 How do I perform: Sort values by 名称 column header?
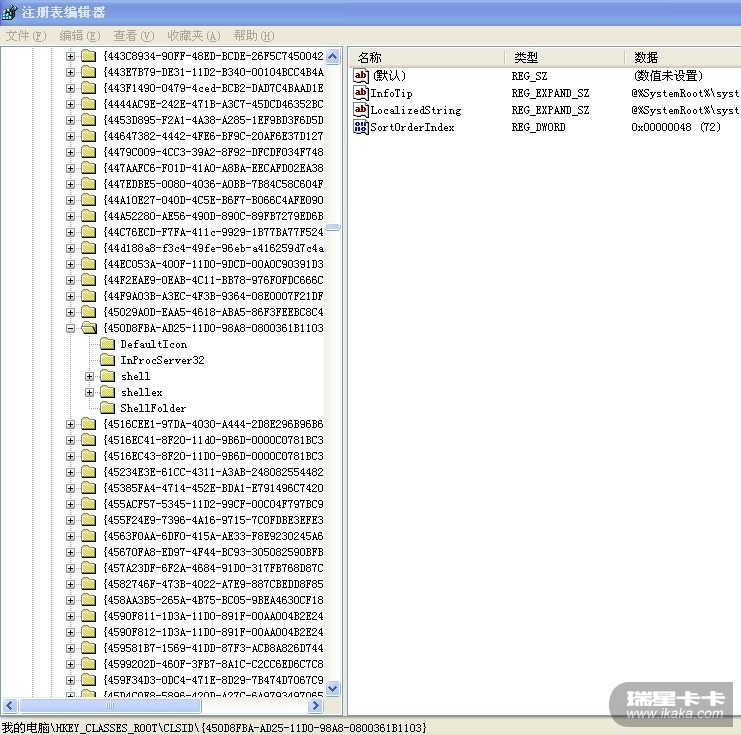pyautogui.click(x=427, y=58)
